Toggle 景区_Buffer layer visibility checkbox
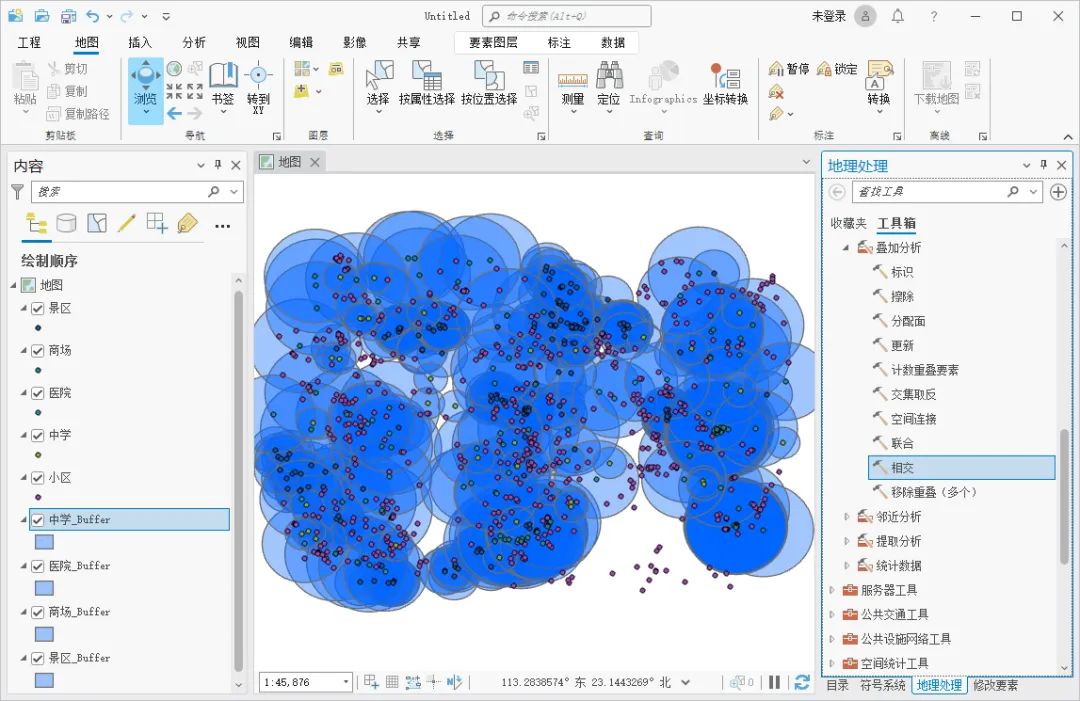The height and width of the screenshot is (701, 1080). 38,658
